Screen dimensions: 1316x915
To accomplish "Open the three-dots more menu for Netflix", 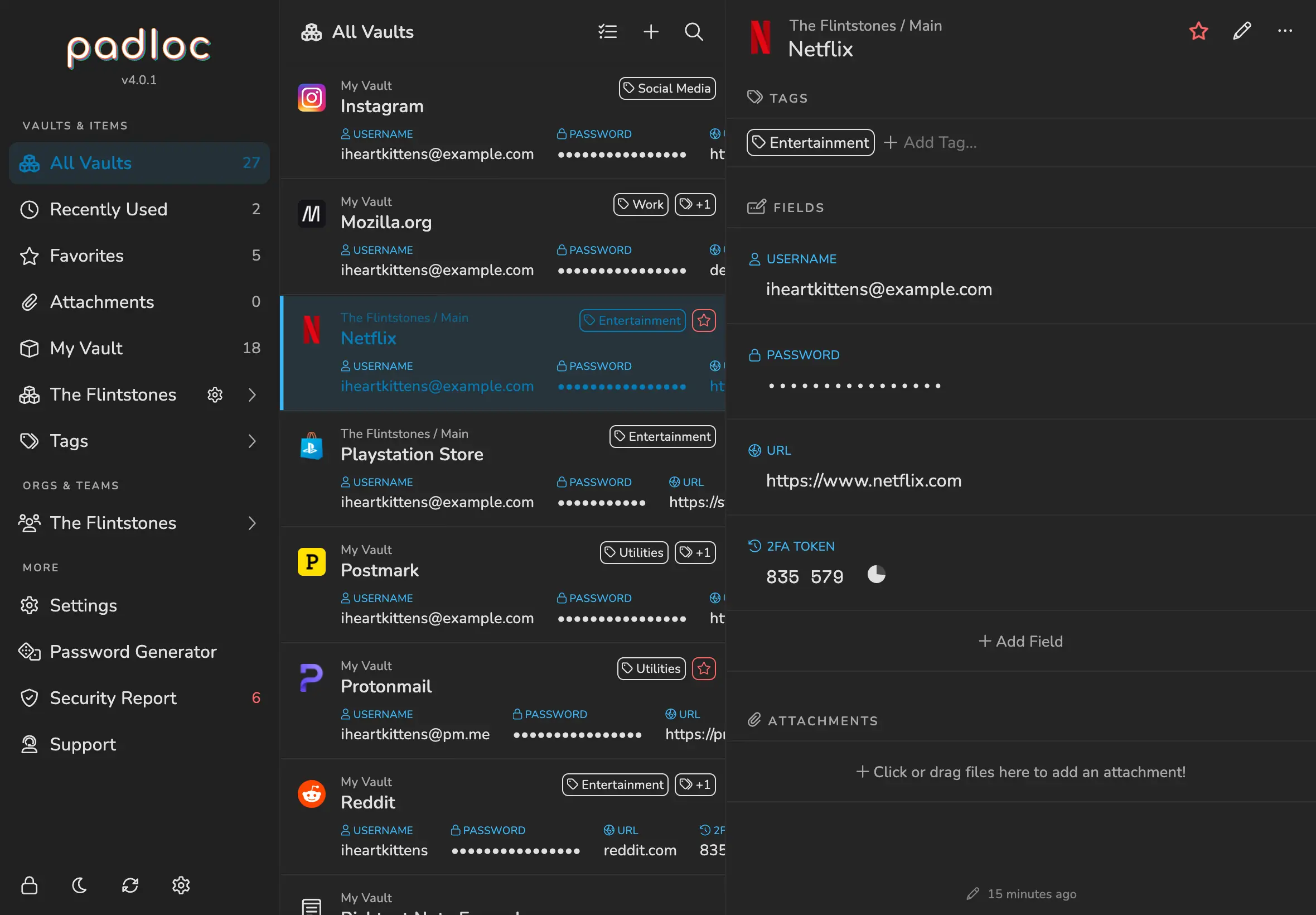I will tap(1285, 31).
